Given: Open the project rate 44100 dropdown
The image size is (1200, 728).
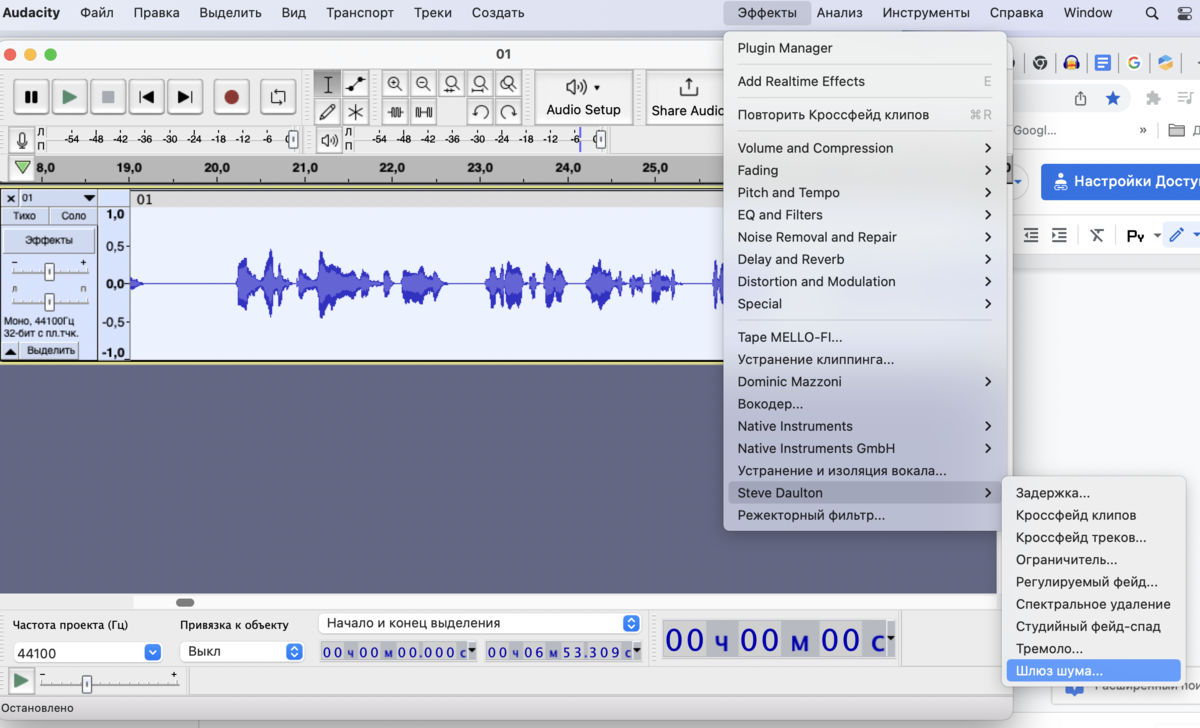Looking at the screenshot, I should [152, 652].
